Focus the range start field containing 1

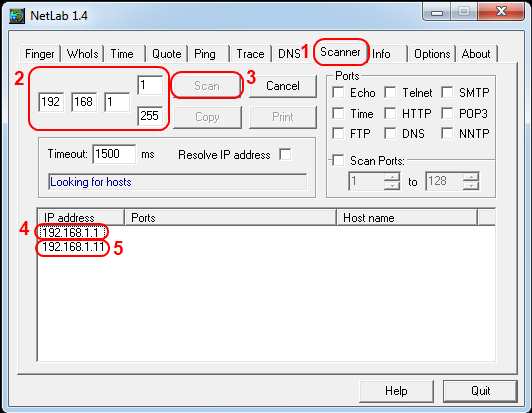[x=150, y=85]
